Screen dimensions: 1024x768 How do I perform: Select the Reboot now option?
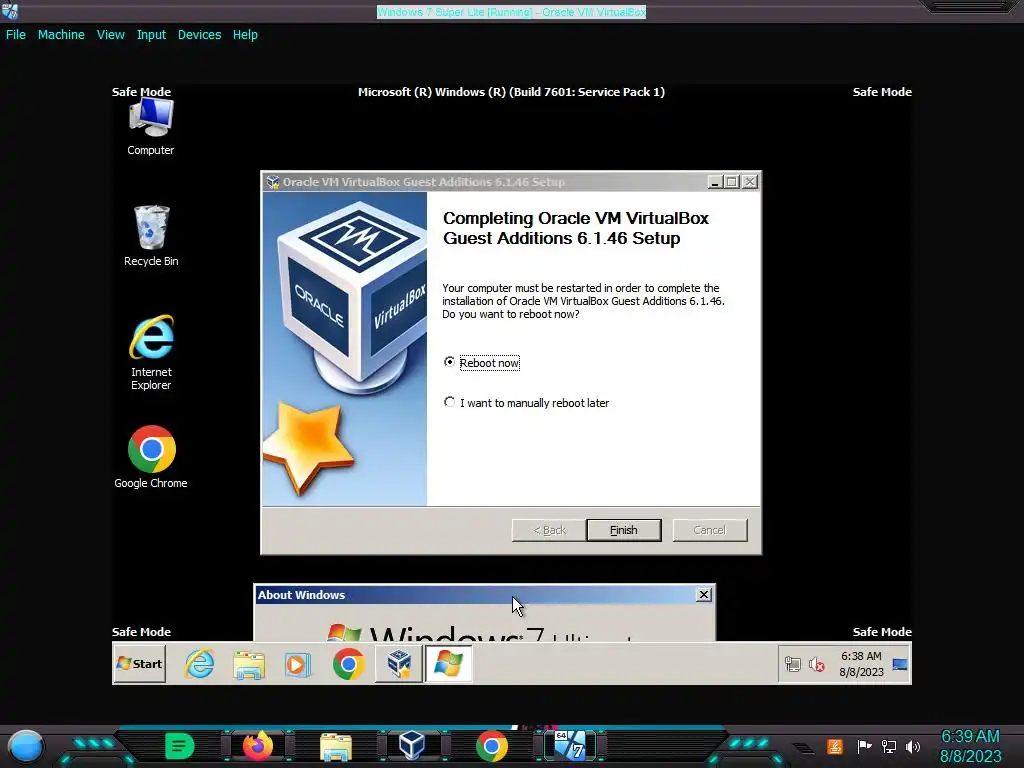[x=483, y=362]
